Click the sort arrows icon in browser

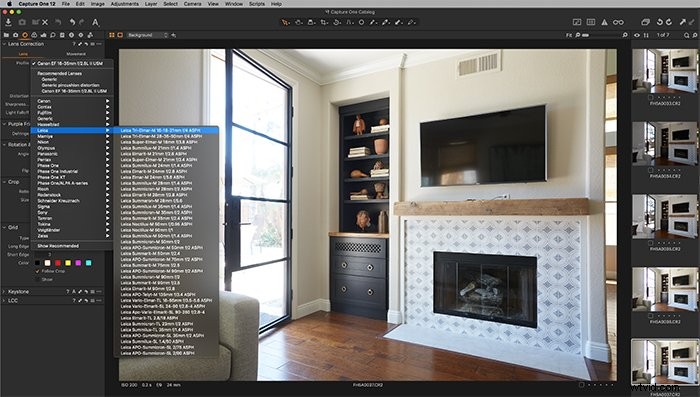[x=646, y=35]
